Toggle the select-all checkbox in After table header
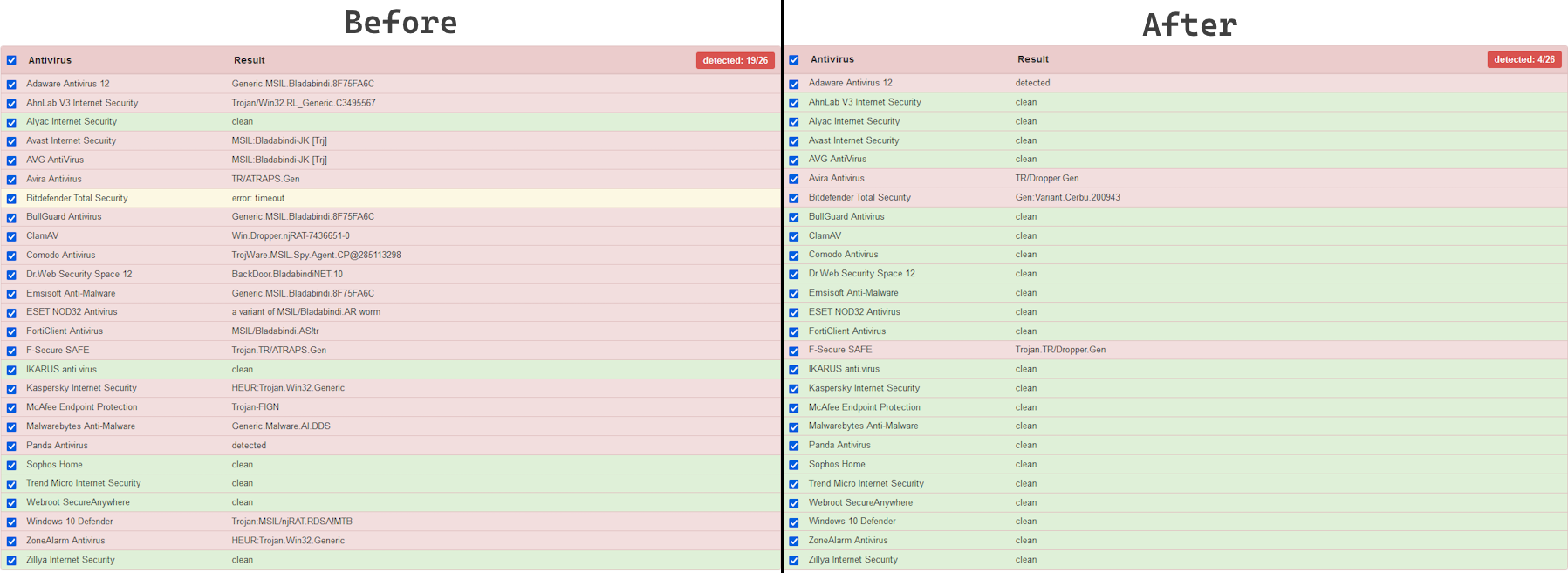This screenshot has width=1568, height=573. point(794,60)
